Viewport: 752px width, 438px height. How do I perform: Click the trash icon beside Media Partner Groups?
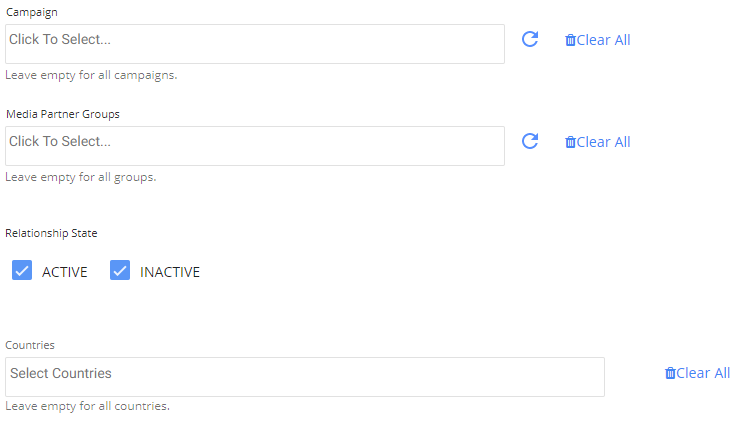click(x=570, y=142)
